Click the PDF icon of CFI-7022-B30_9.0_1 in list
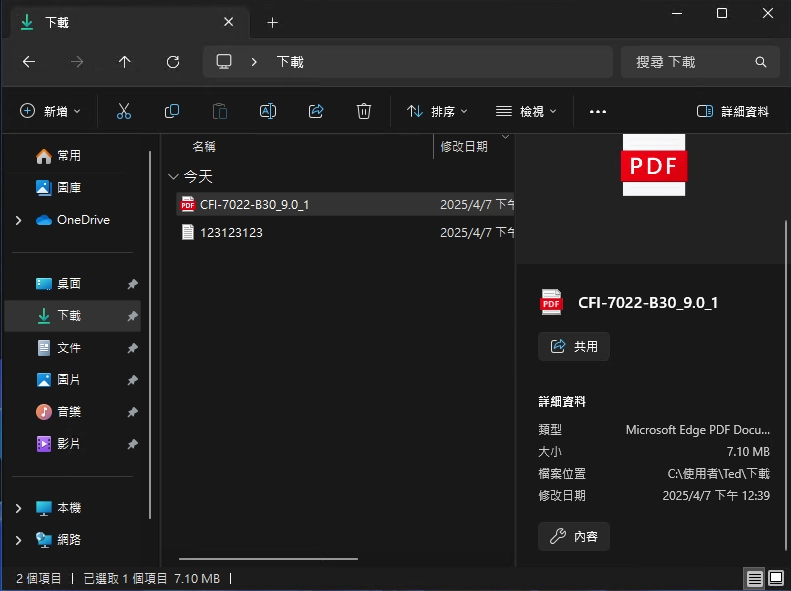Image resolution: width=791 pixels, height=591 pixels. point(188,204)
